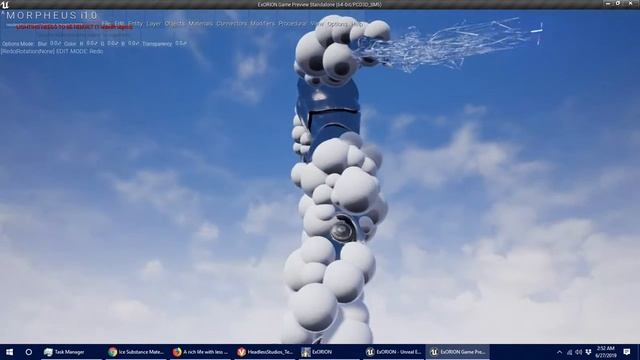The height and width of the screenshot is (360, 640).
Task: Click the Color B value field
Action: tap(133, 43)
